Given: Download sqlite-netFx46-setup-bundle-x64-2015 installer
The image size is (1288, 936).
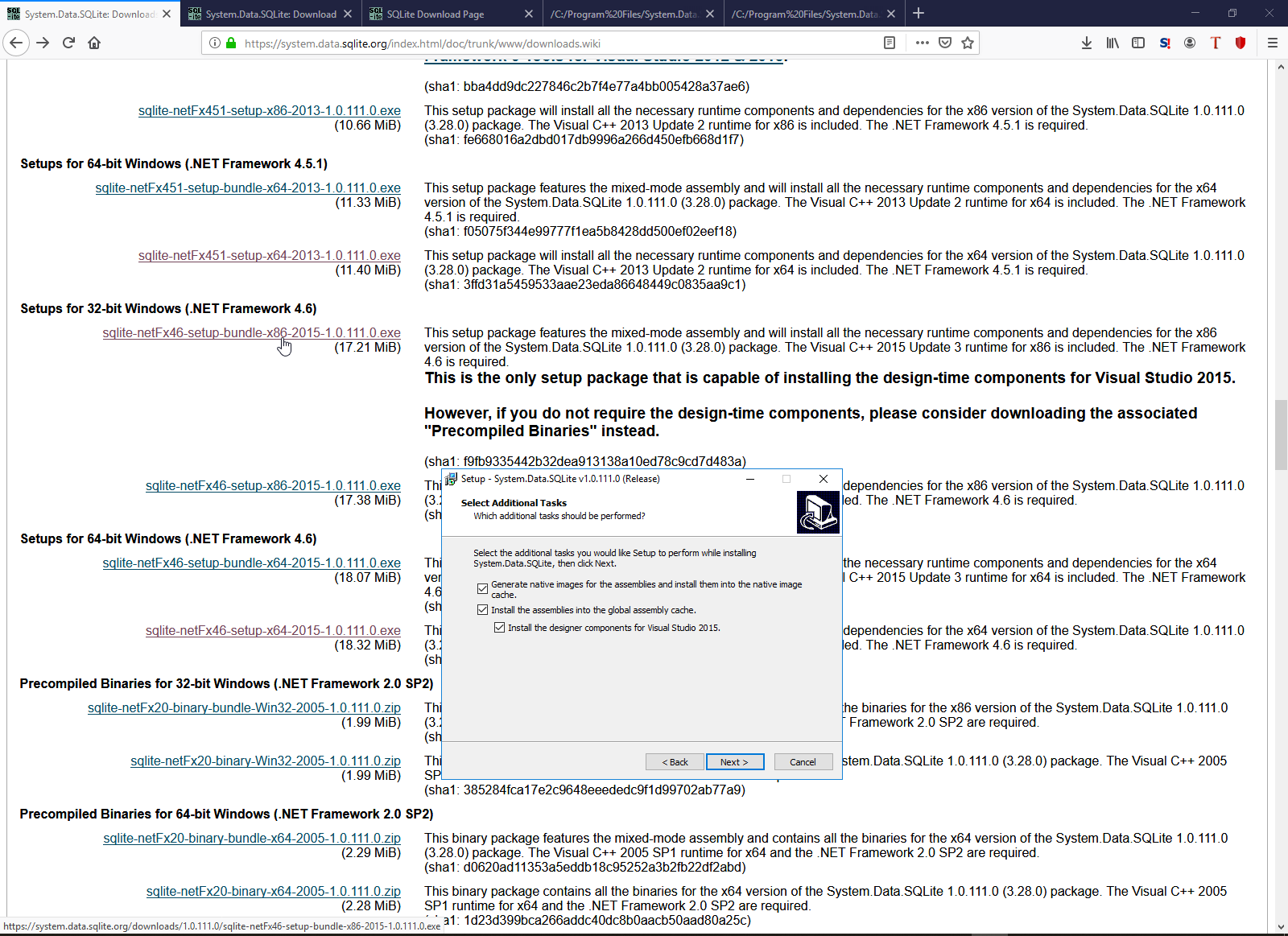Looking at the screenshot, I should click(x=252, y=563).
